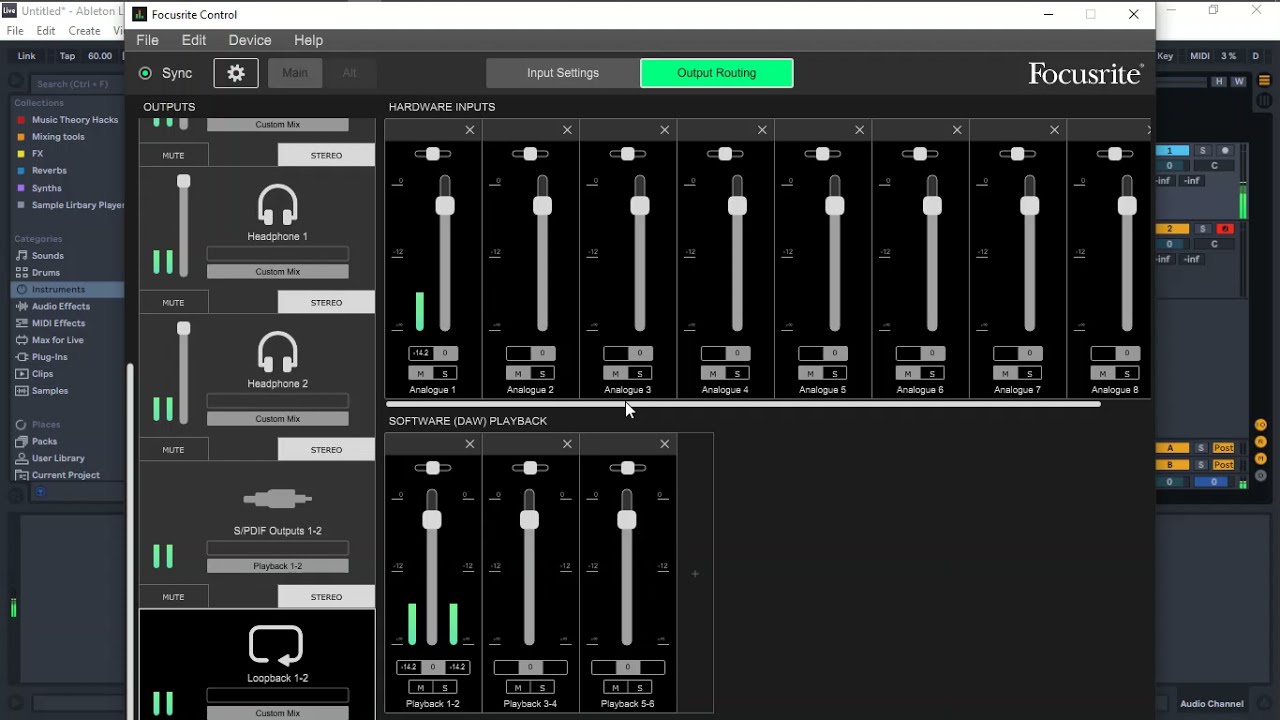Click the Sync status indicator

(145, 73)
